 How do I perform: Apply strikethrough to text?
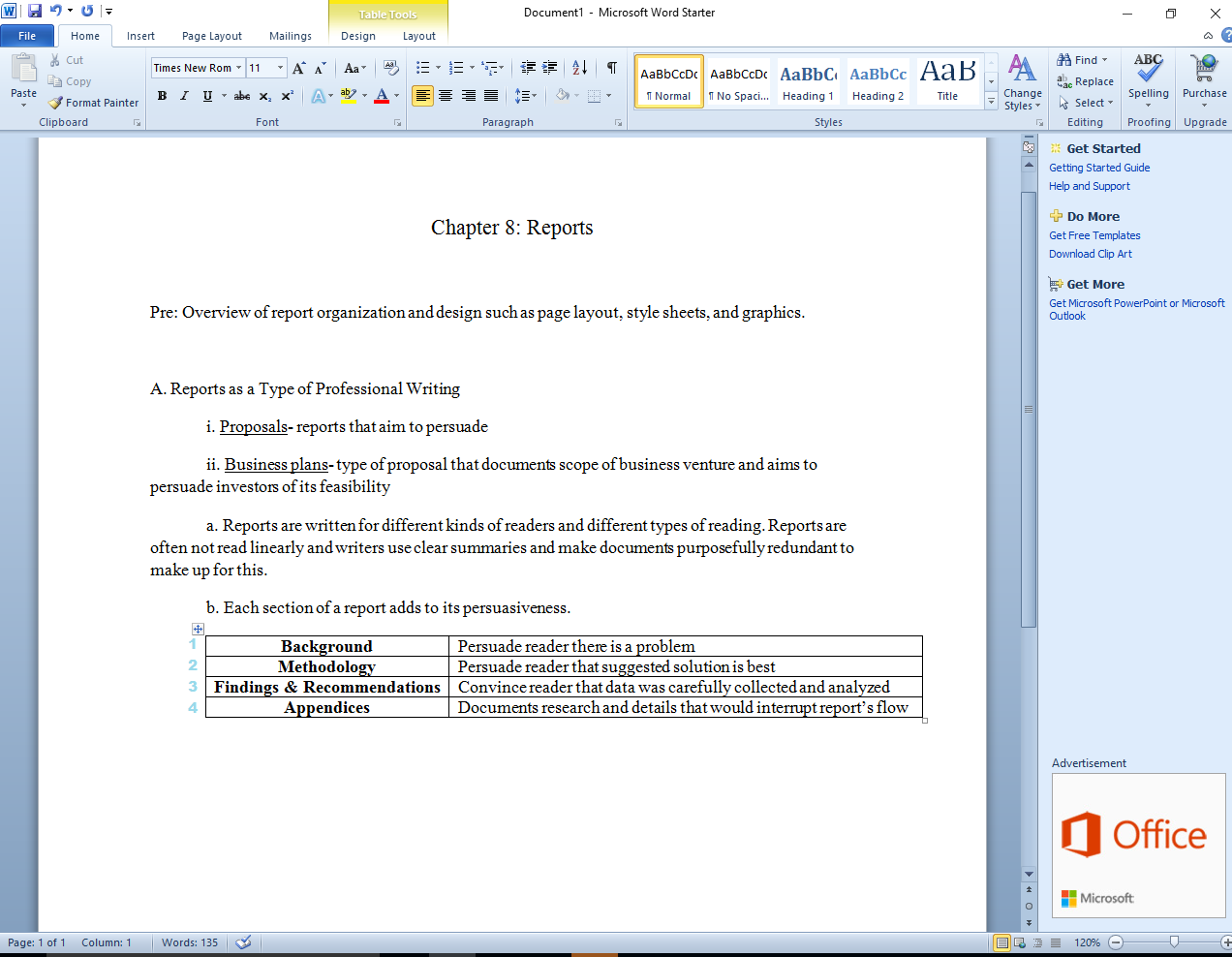coord(240,95)
